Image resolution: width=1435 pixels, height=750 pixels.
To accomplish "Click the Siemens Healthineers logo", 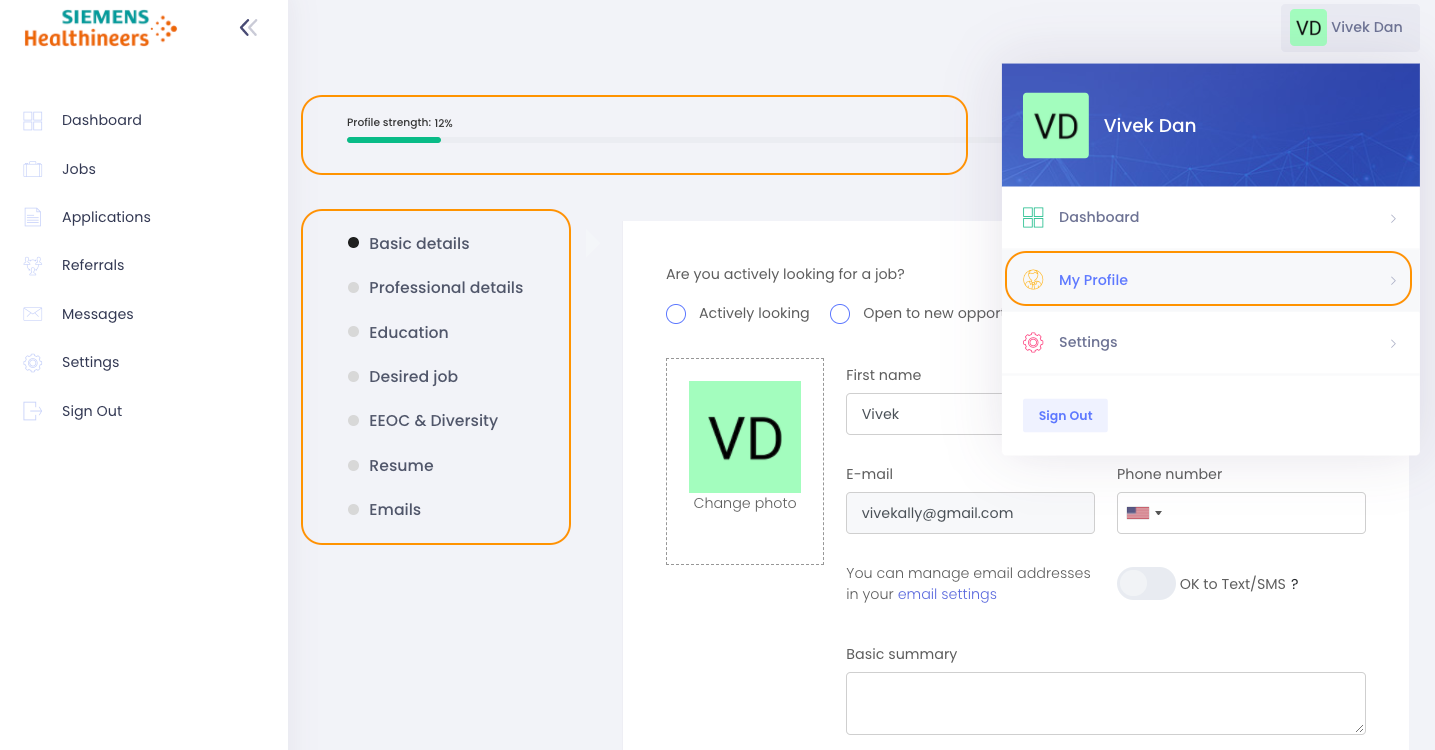I will click(x=100, y=28).
